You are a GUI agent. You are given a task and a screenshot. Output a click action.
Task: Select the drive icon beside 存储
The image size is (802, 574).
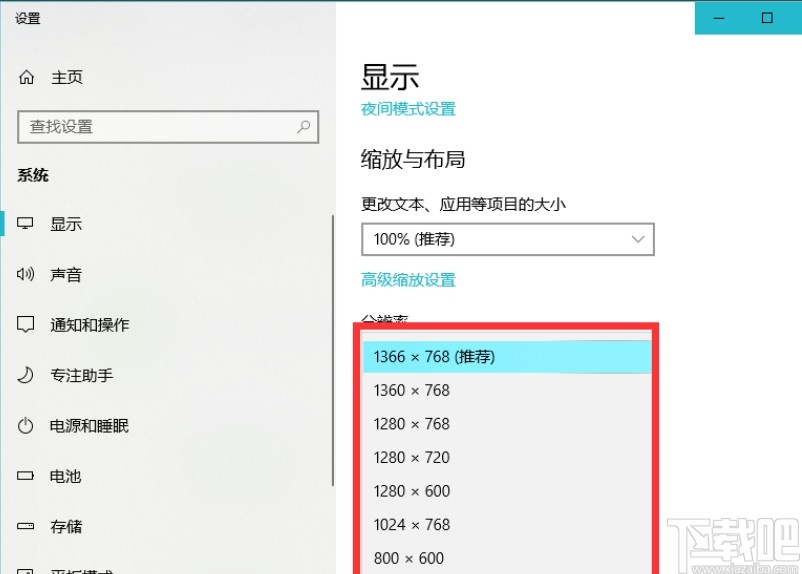tap(25, 526)
